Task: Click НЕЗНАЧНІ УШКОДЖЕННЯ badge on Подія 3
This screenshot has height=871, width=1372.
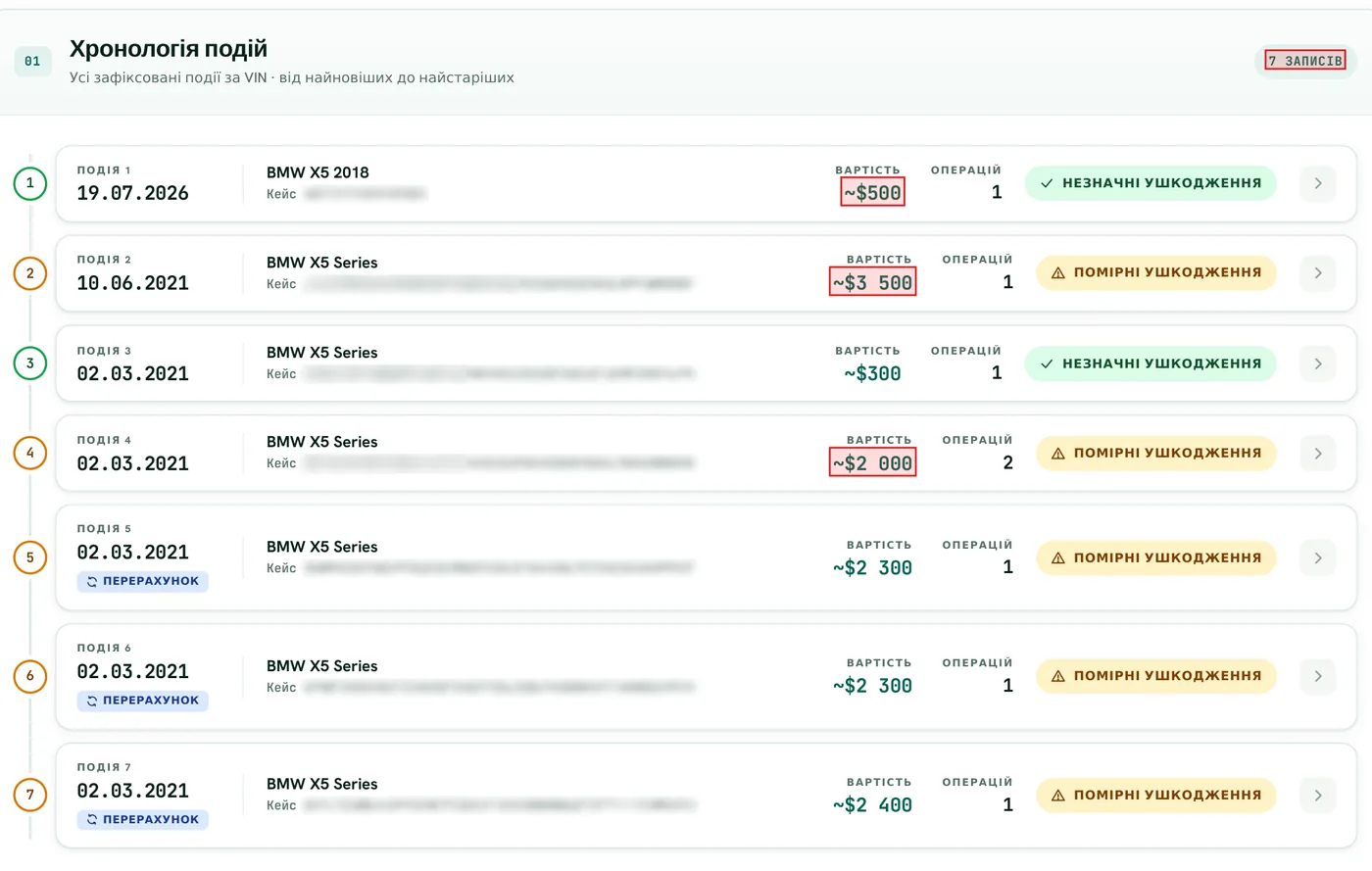Action: (x=1151, y=363)
